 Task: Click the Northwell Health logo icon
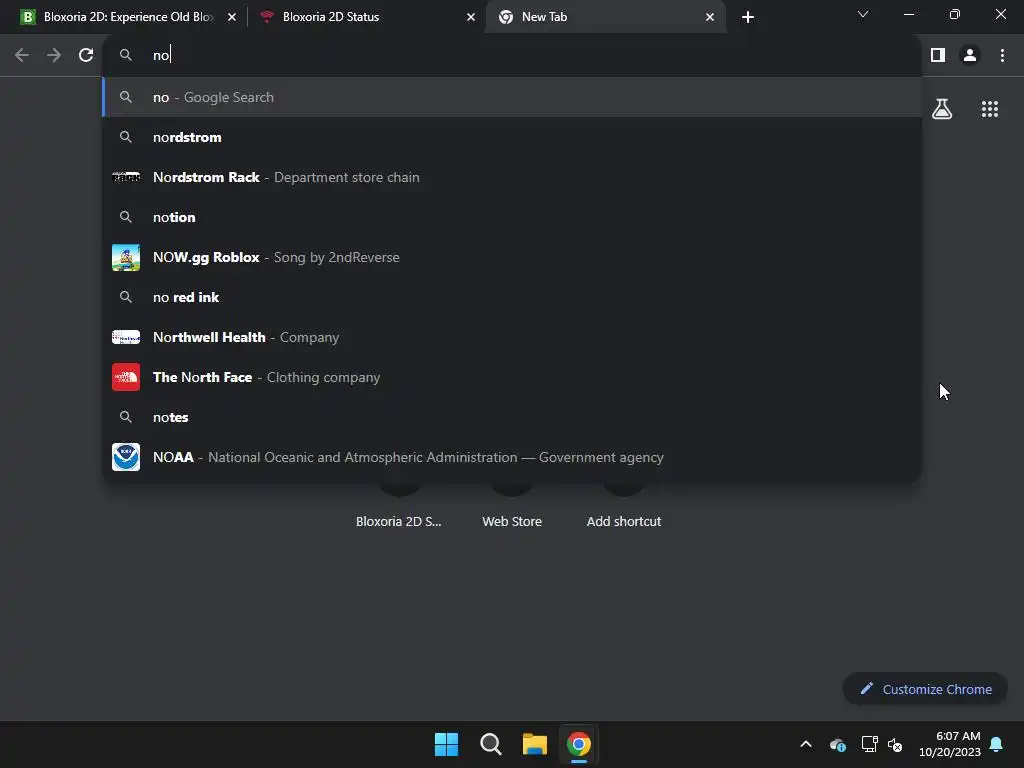coord(126,337)
